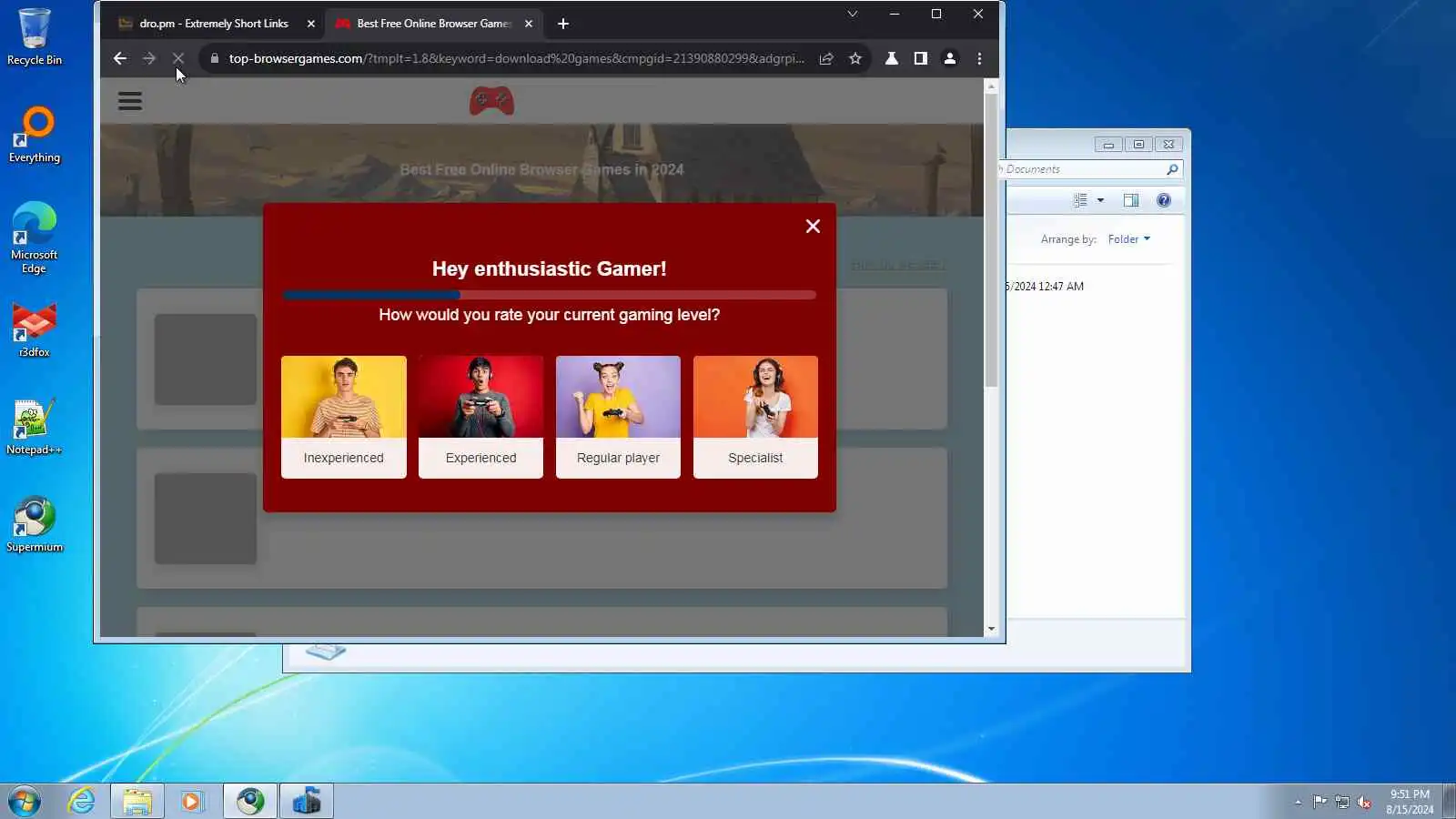Launch the Everything search desktop shortcut
The height and width of the screenshot is (819, 1456).
point(35,135)
